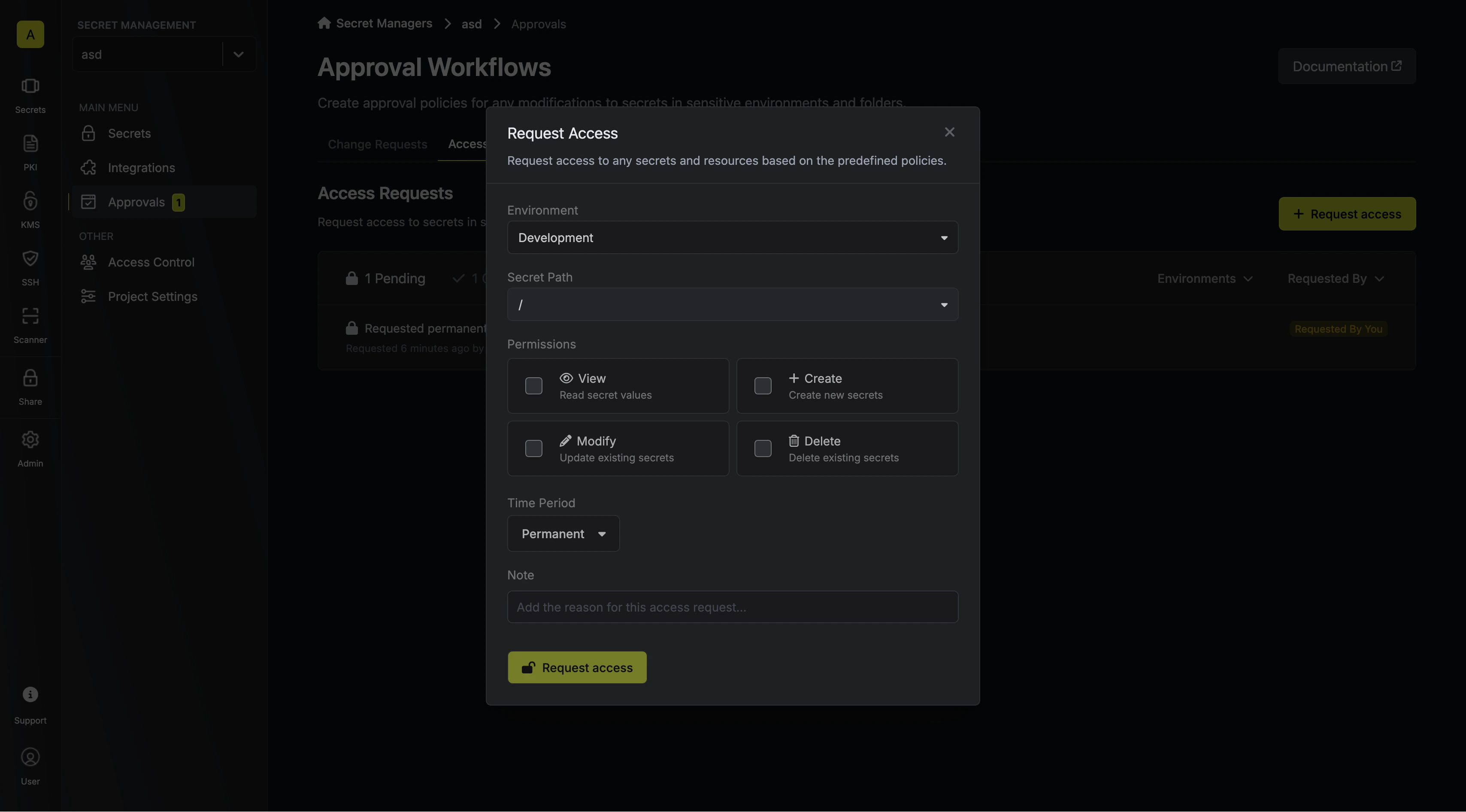Open the Admin gear icon
Screen dimensions: 1466x812
tap(30, 439)
